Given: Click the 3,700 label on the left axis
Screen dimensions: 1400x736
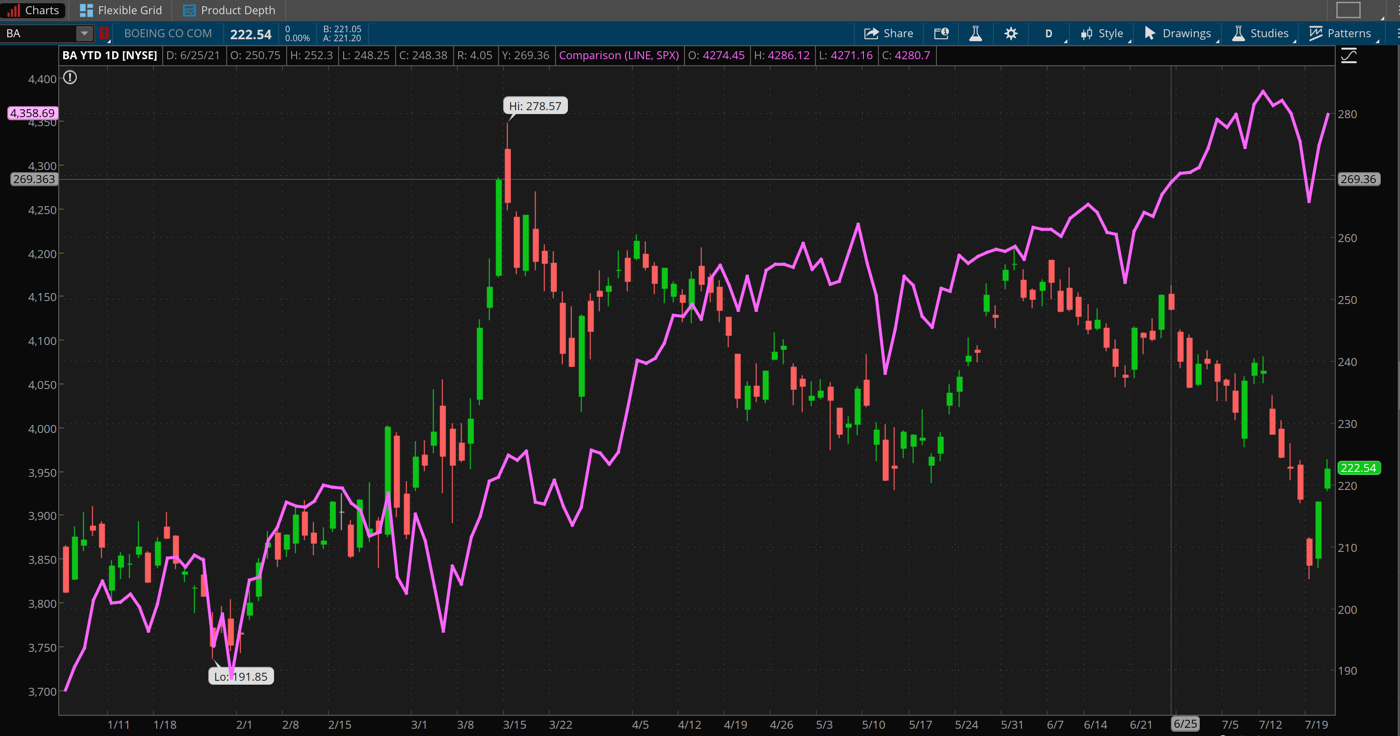Looking at the screenshot, I should click(x=42, y=691).
